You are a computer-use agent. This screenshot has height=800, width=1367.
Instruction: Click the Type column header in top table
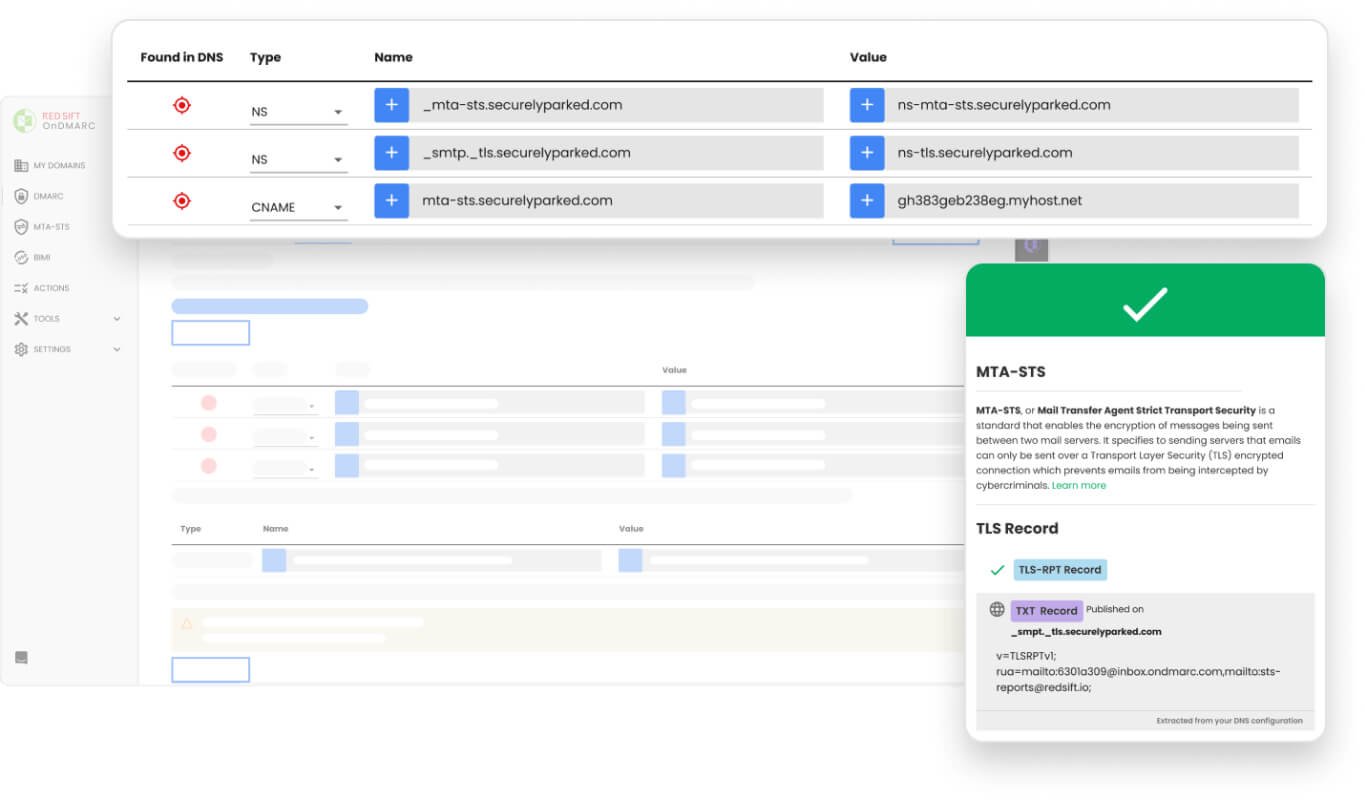[265, 58]
